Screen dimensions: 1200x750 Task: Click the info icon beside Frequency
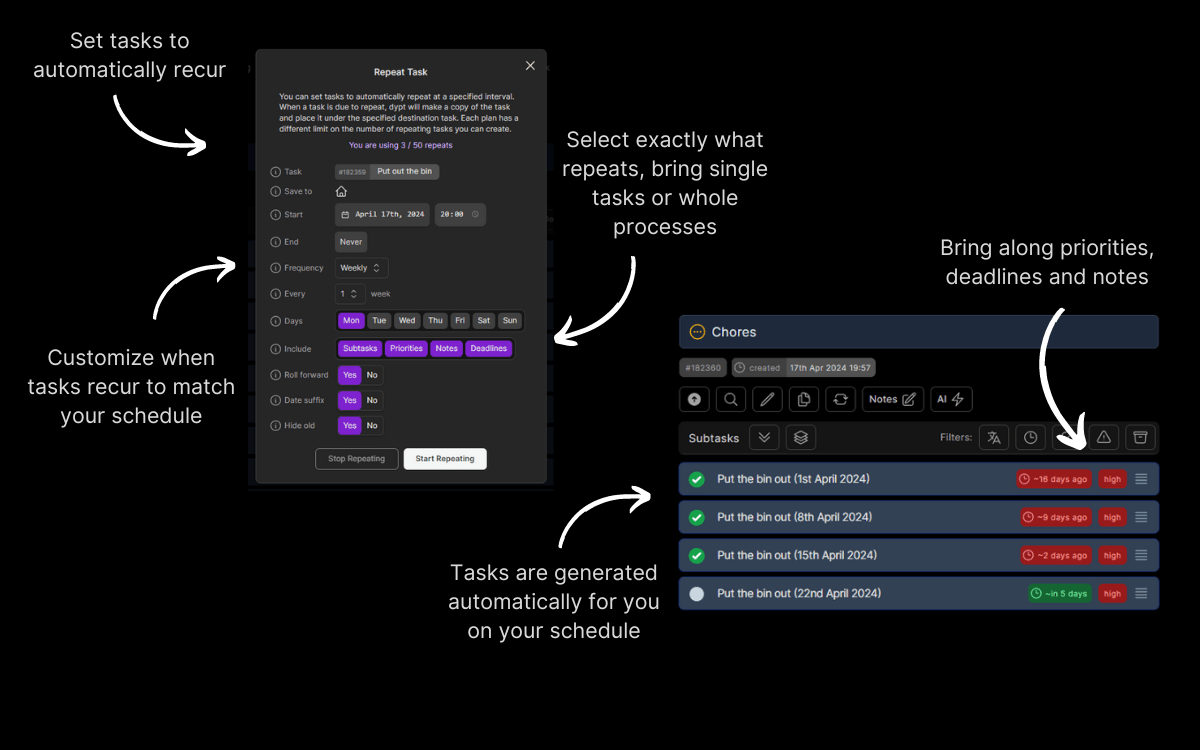[276, 268]
